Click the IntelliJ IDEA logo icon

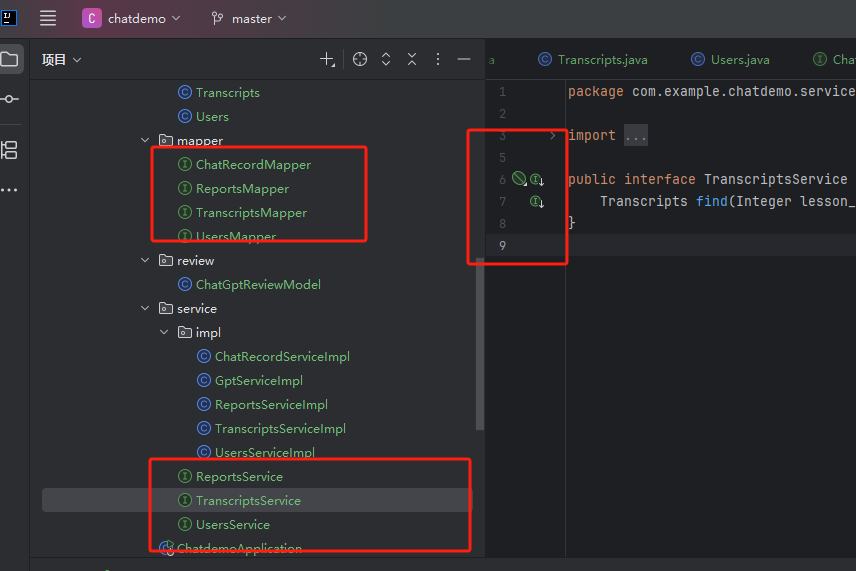(x=9, y=17)
